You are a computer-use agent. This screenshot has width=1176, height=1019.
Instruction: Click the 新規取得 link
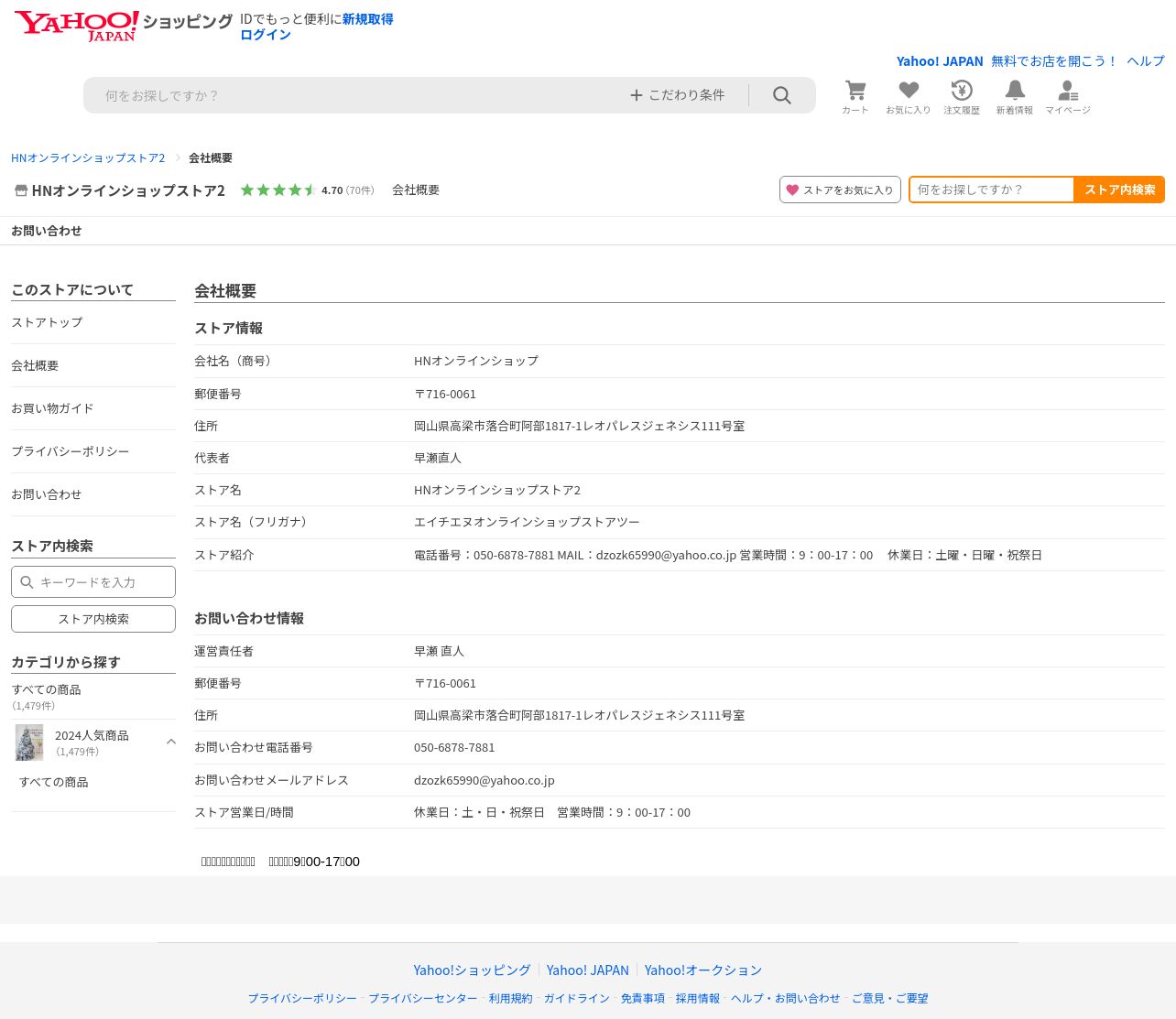coord(367,19)
